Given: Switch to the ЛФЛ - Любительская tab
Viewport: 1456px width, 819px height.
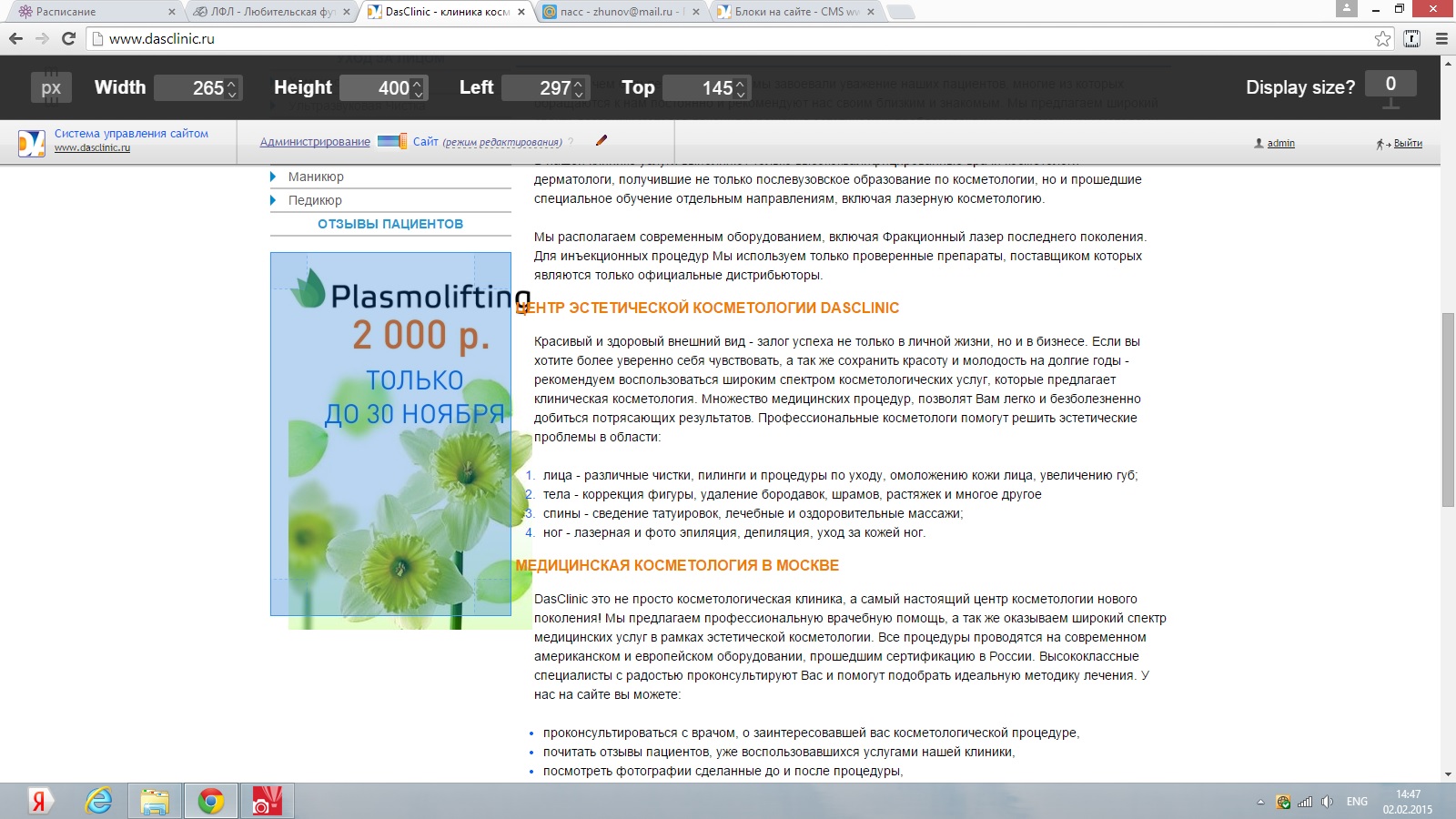Looking at the screenshot, I should pos(271,12).
